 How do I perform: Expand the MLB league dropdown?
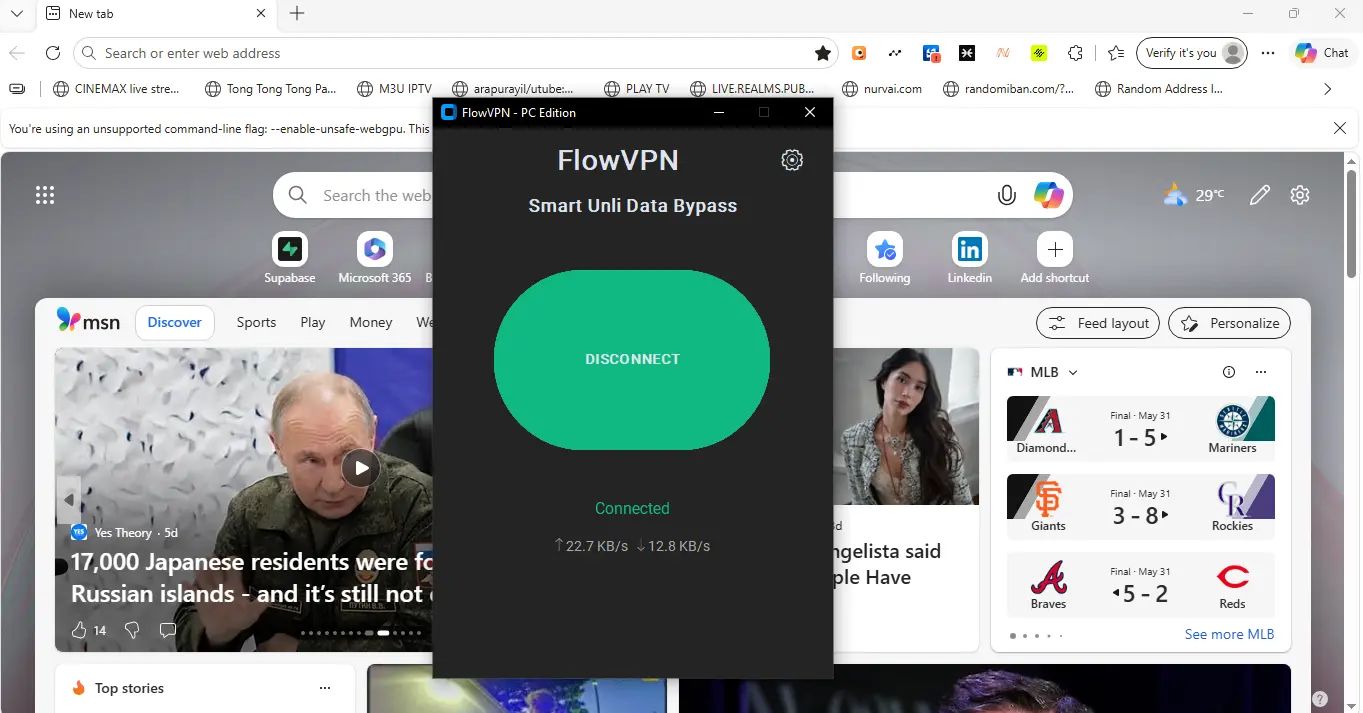point(1073,372)
